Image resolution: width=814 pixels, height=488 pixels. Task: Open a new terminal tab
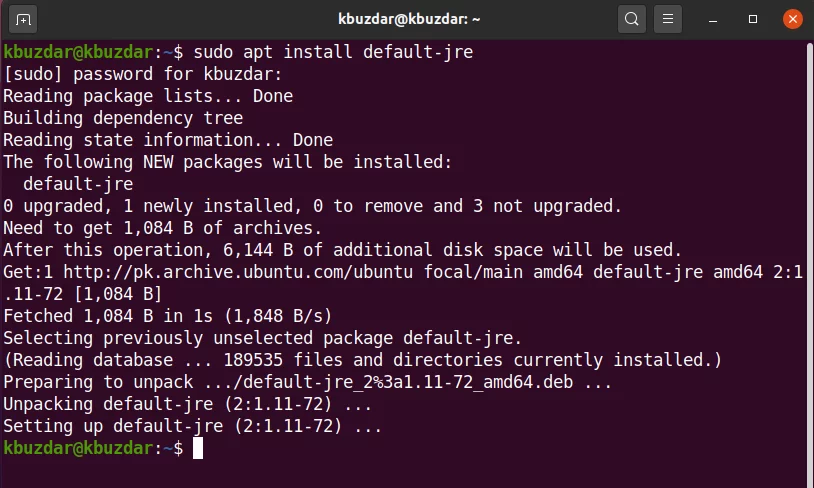point(23,20)
